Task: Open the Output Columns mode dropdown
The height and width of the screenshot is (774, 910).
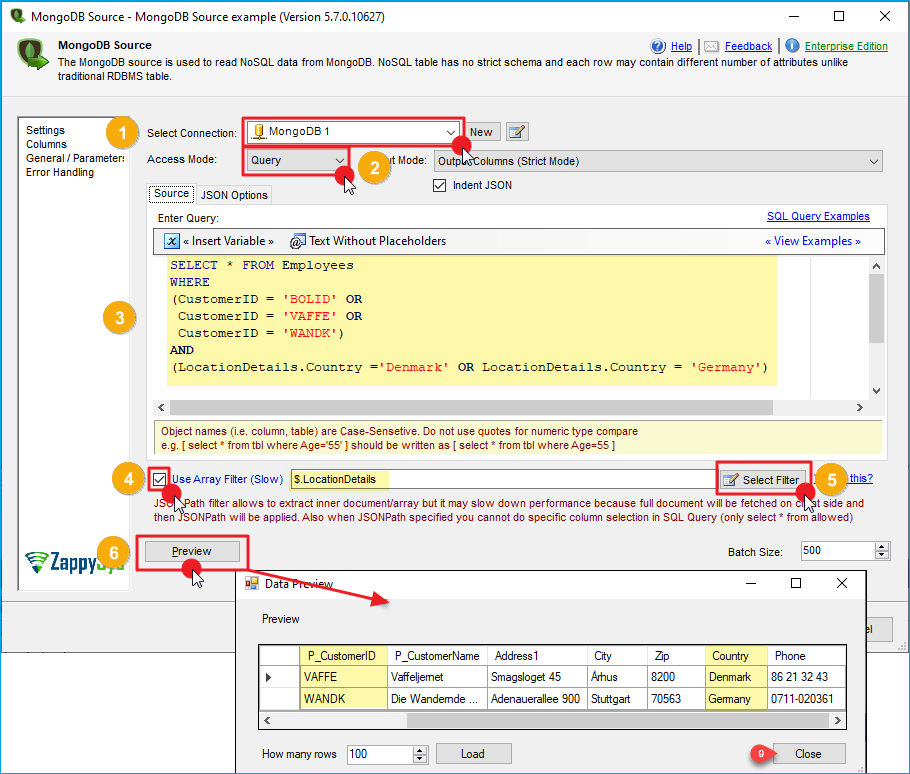Action: (874, 161)
